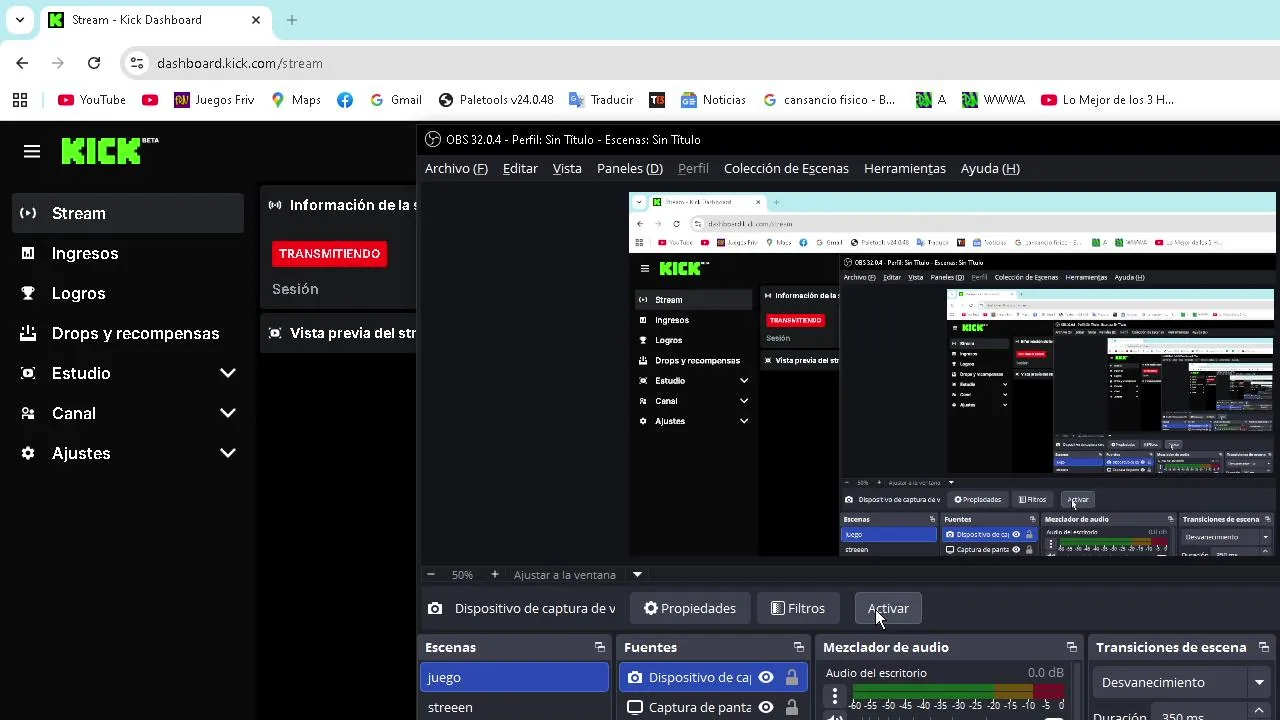Pop out the Mezclador de audio dock

tap(1072, 647)
